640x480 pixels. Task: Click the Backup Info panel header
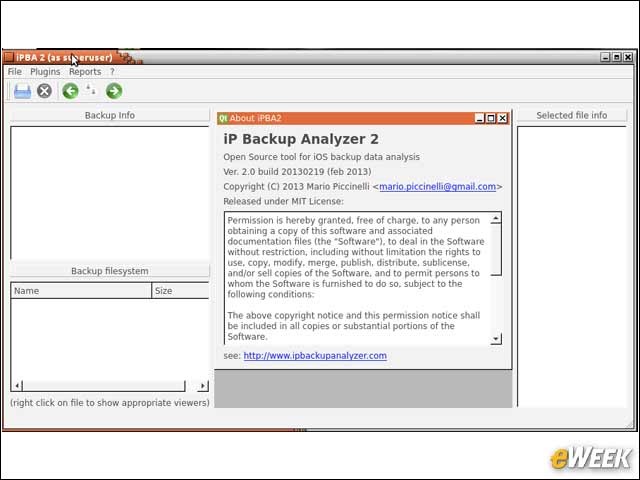[110, 116]
